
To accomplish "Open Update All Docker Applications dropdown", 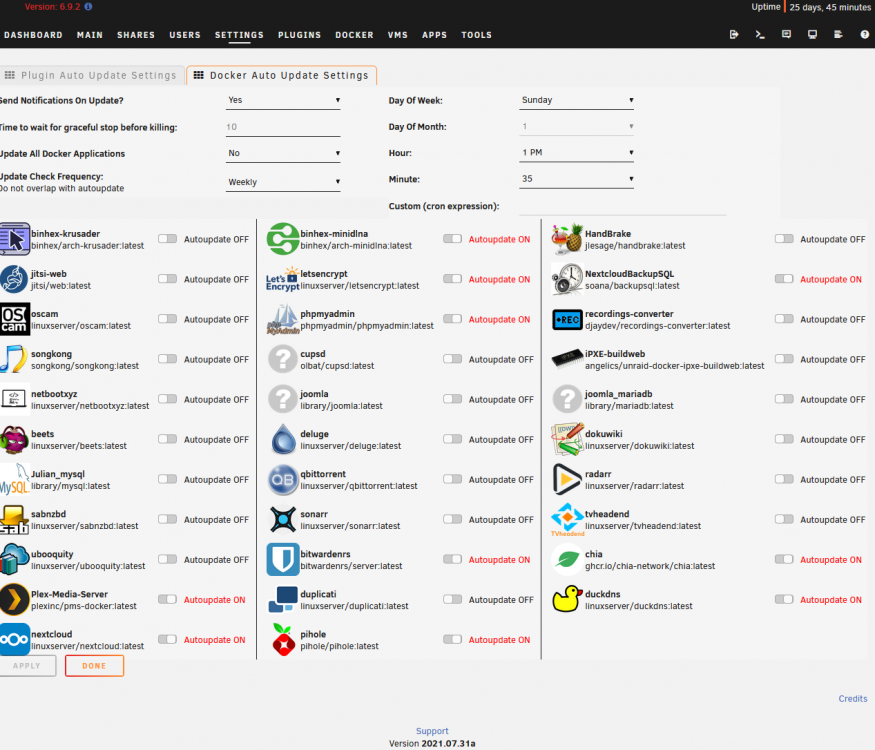I will (x=283, y=153).
